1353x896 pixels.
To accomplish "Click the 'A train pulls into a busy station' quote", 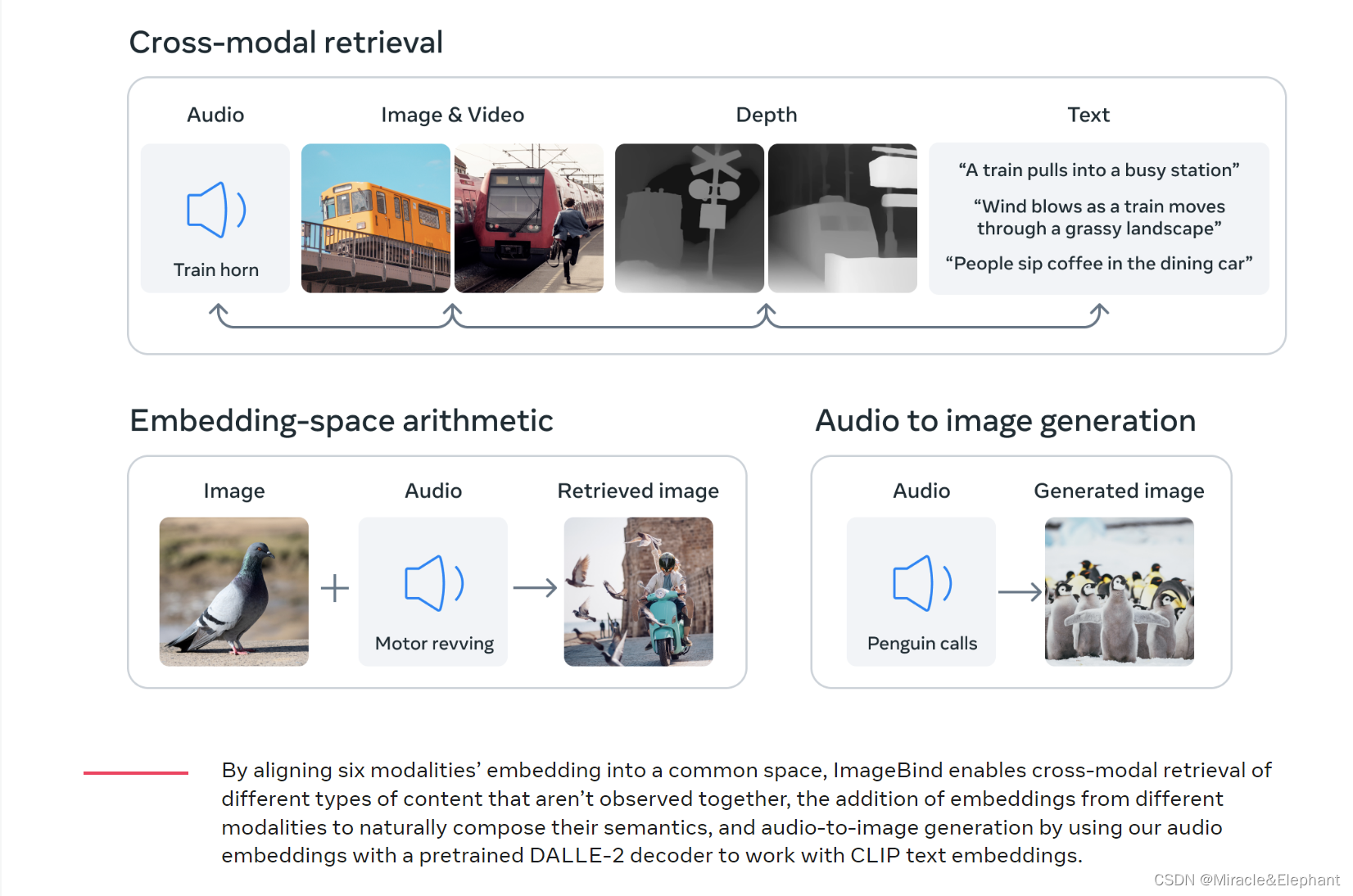I will (x=1099, y=170).
